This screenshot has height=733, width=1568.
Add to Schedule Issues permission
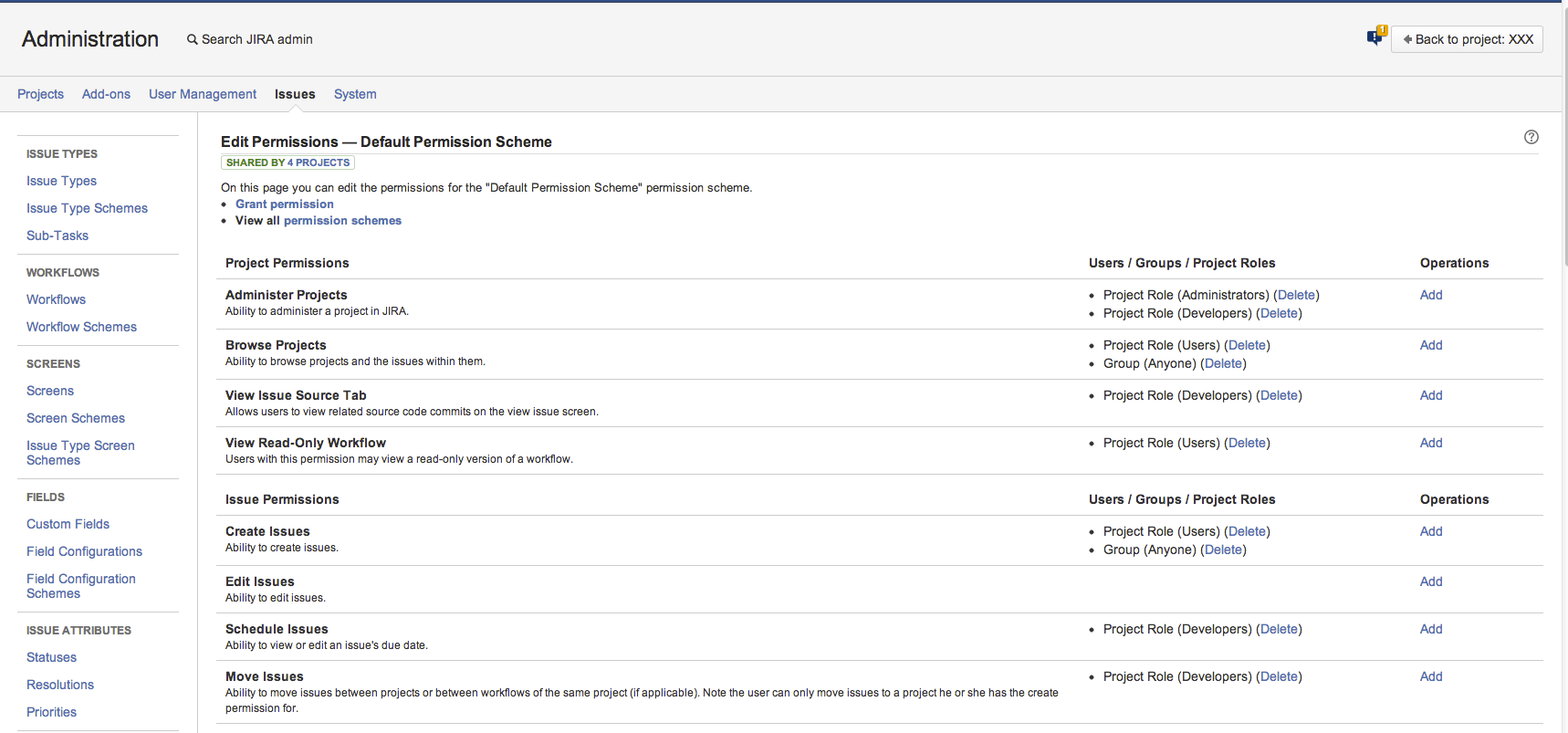1431,629
